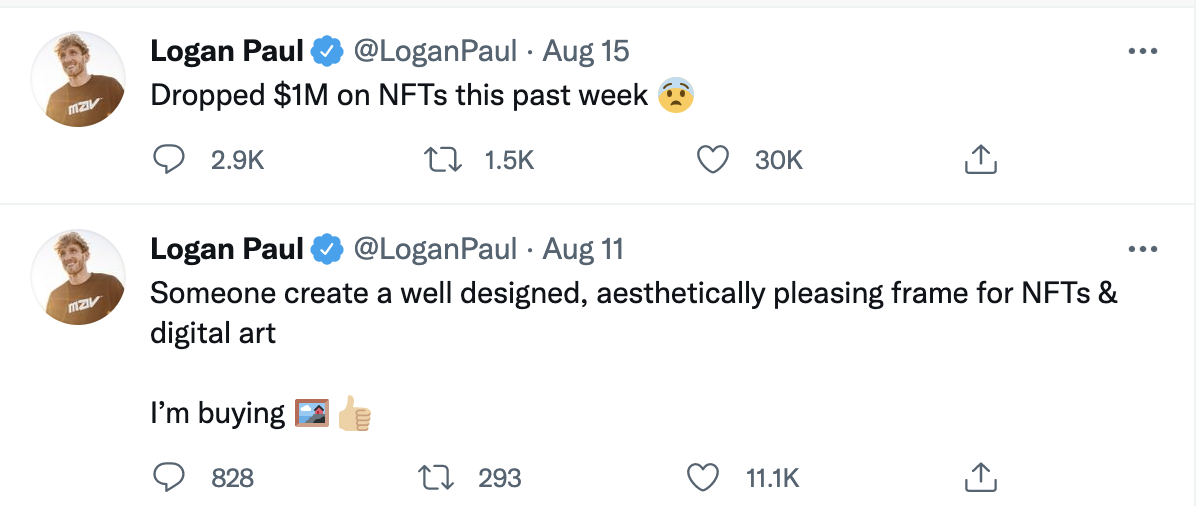Click the Logan Paul name on the Aug 11 tweet
1196x506 pixels.
tap(226, 249)
